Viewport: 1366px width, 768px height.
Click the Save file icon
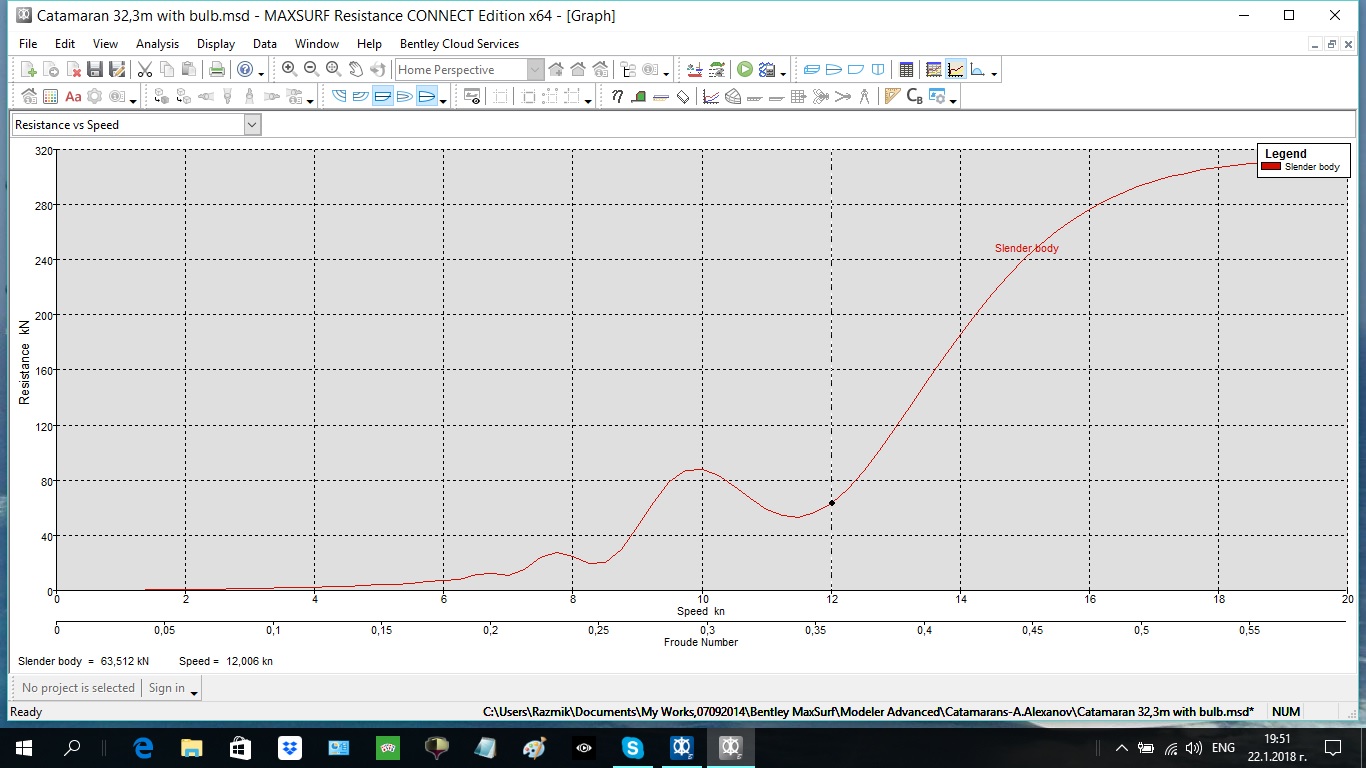pyautogui.click(x=95, y=70)
